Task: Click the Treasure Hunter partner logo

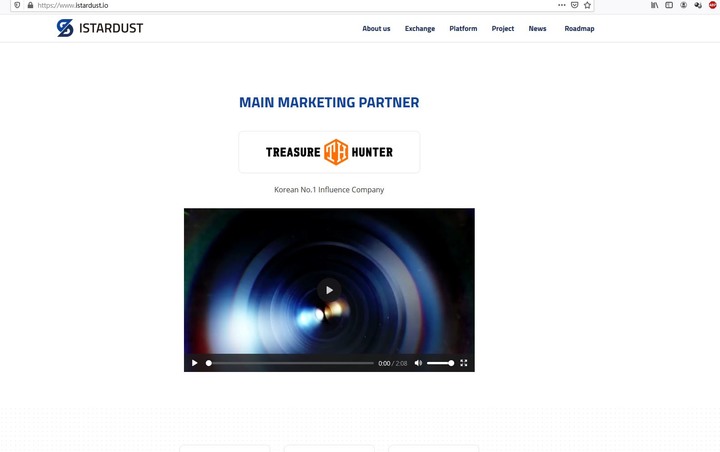Action: pos(329,152)
